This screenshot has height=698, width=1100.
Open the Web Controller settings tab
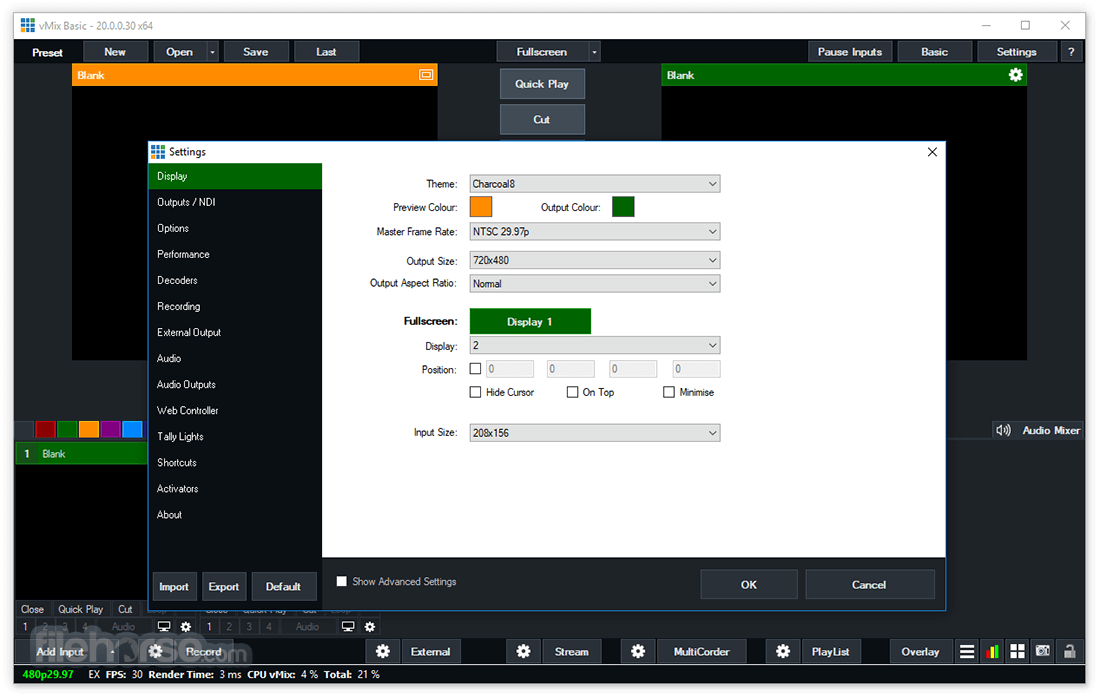click(x=235, y=410)
